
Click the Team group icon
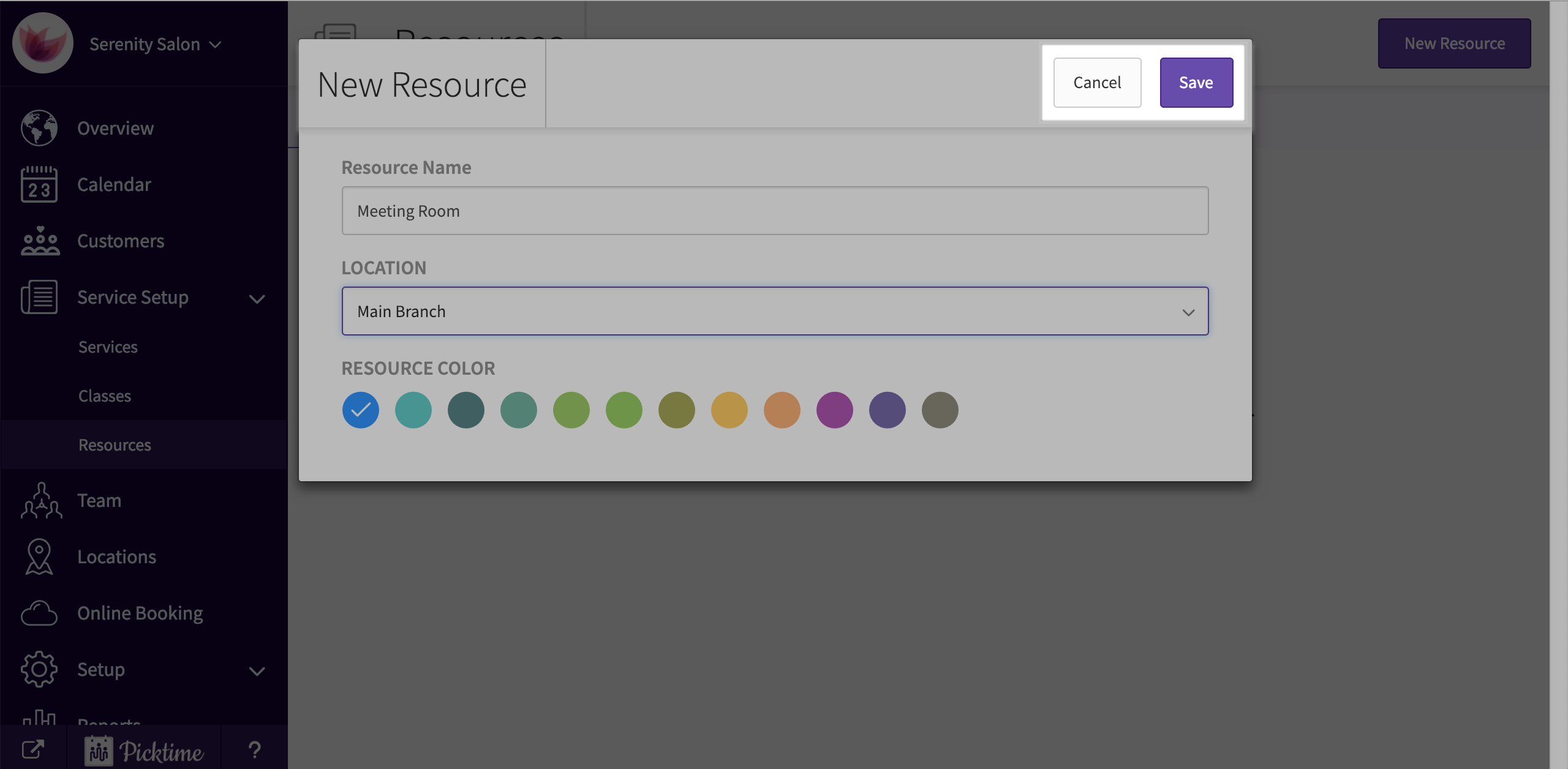tap(41, 501)
